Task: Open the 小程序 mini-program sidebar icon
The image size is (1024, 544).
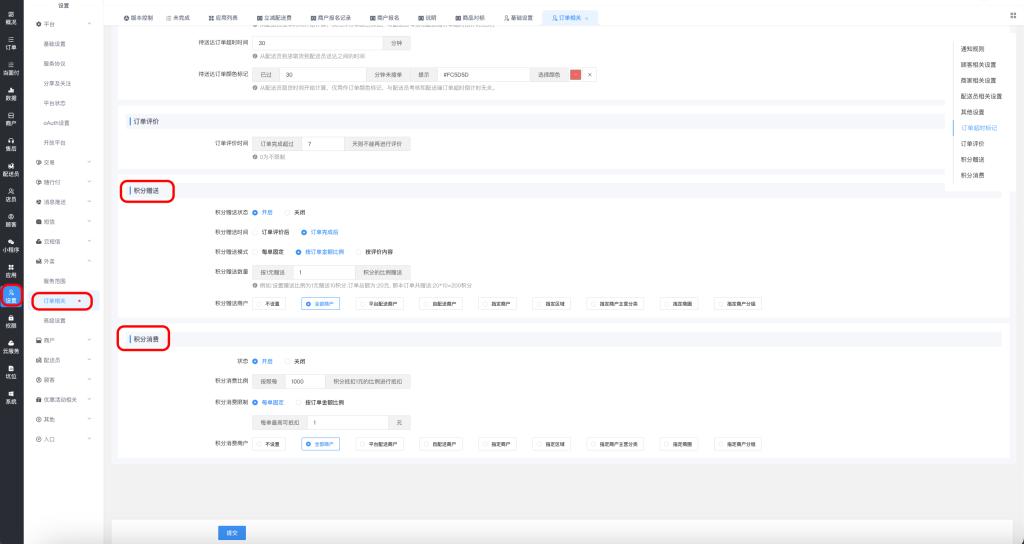Action: pyautogui.click(x=11, y=246)
